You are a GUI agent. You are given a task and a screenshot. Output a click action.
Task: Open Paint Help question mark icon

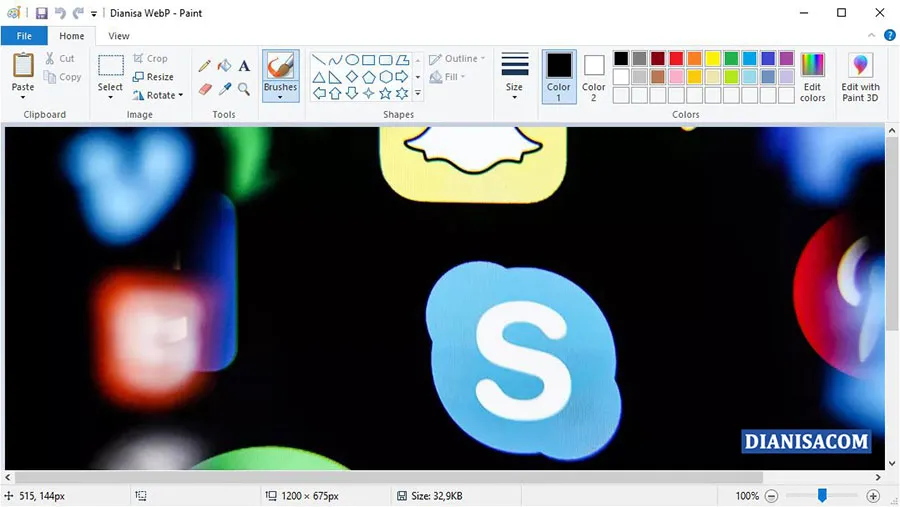[890, 36]
